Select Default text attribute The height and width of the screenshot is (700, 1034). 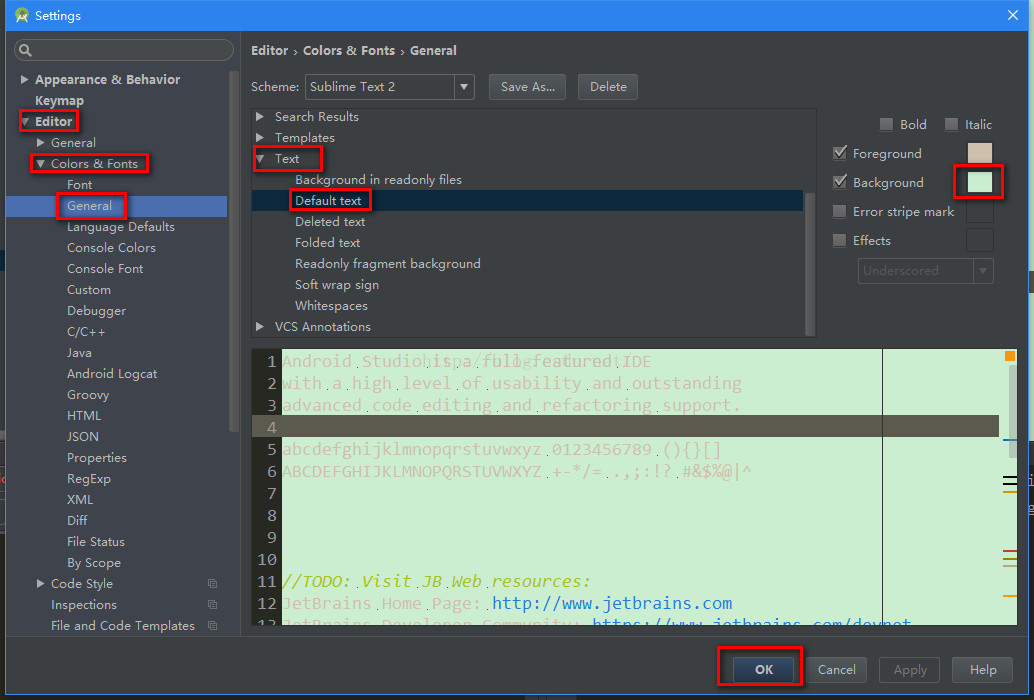click(328, 200)
